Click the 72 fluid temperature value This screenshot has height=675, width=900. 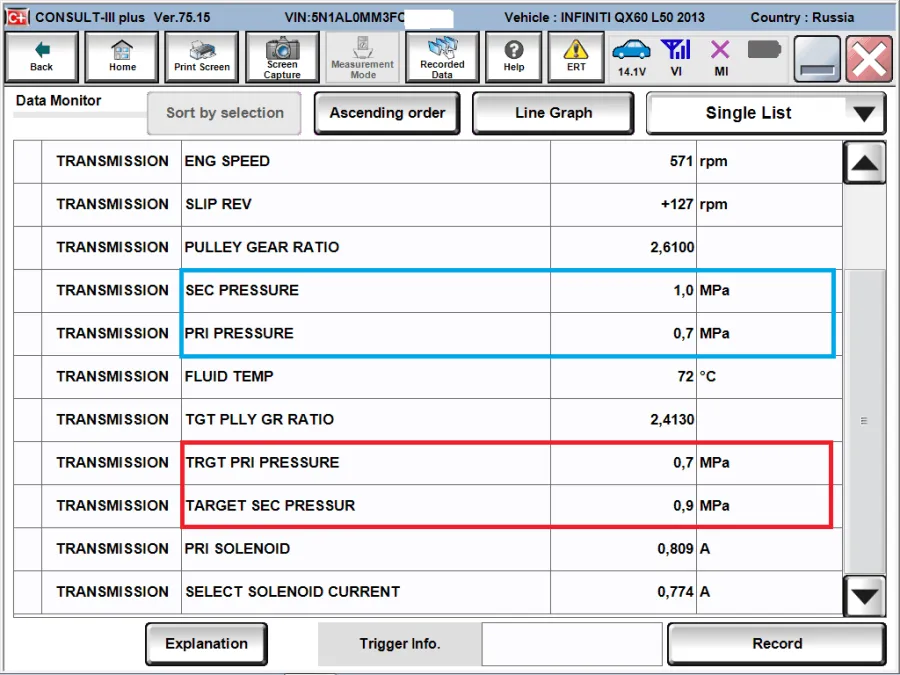(685, 377)
